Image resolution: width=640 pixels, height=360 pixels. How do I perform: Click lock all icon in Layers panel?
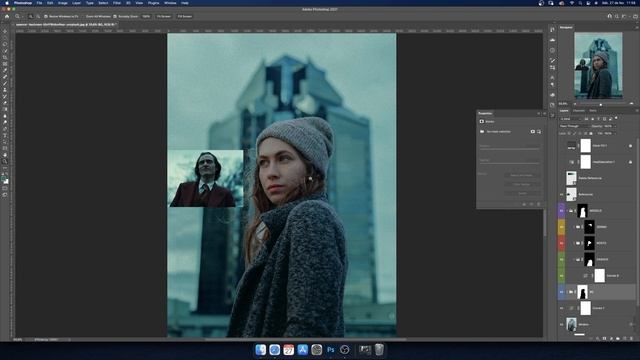pos(591,133)
